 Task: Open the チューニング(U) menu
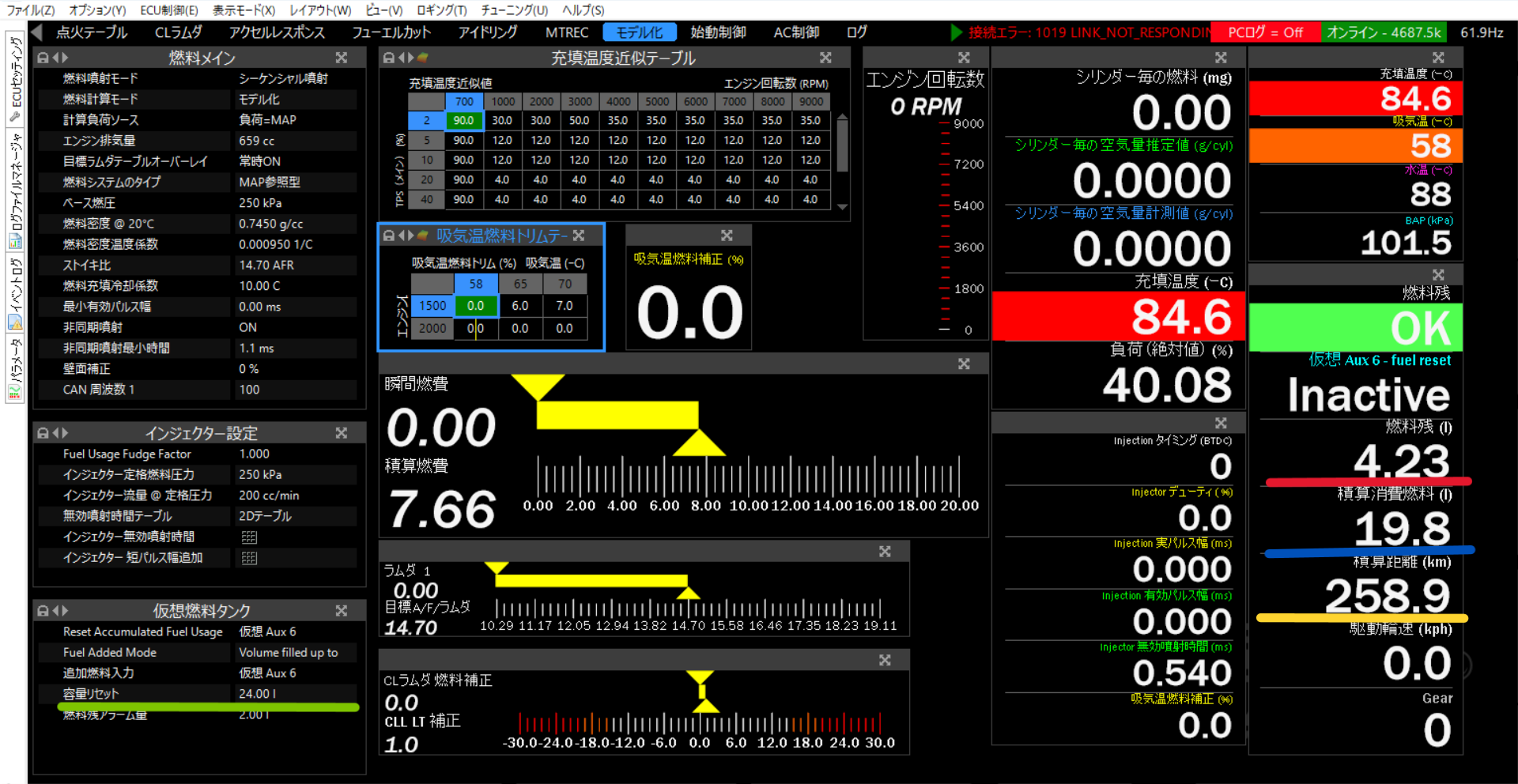point(515,10)
